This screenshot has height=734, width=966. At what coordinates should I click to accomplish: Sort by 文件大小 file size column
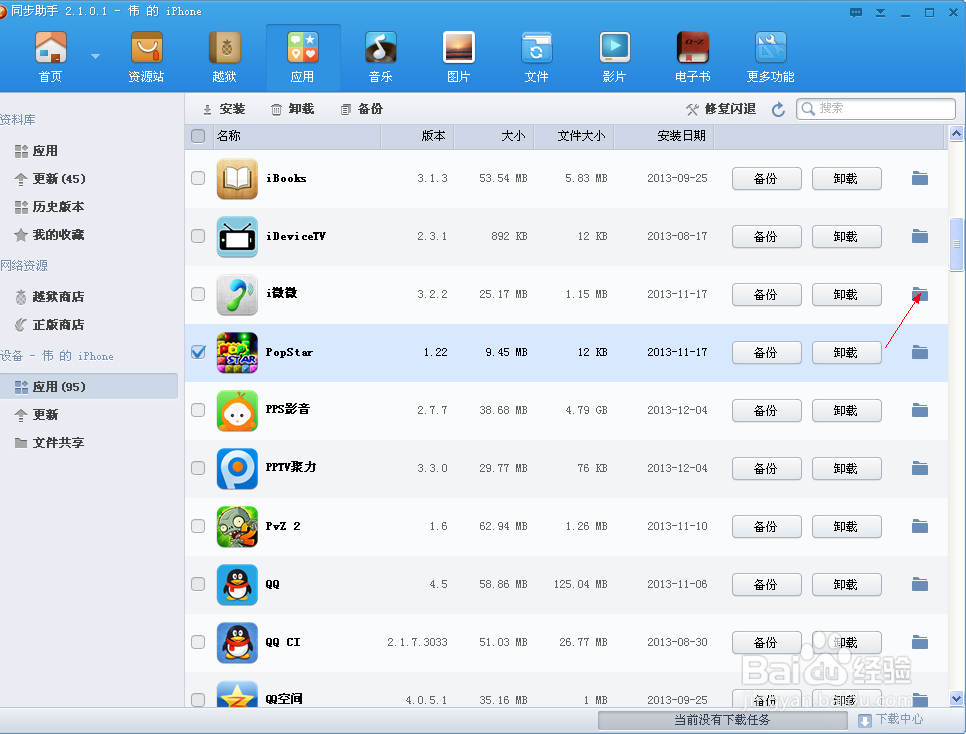click(x=574, y=136)
